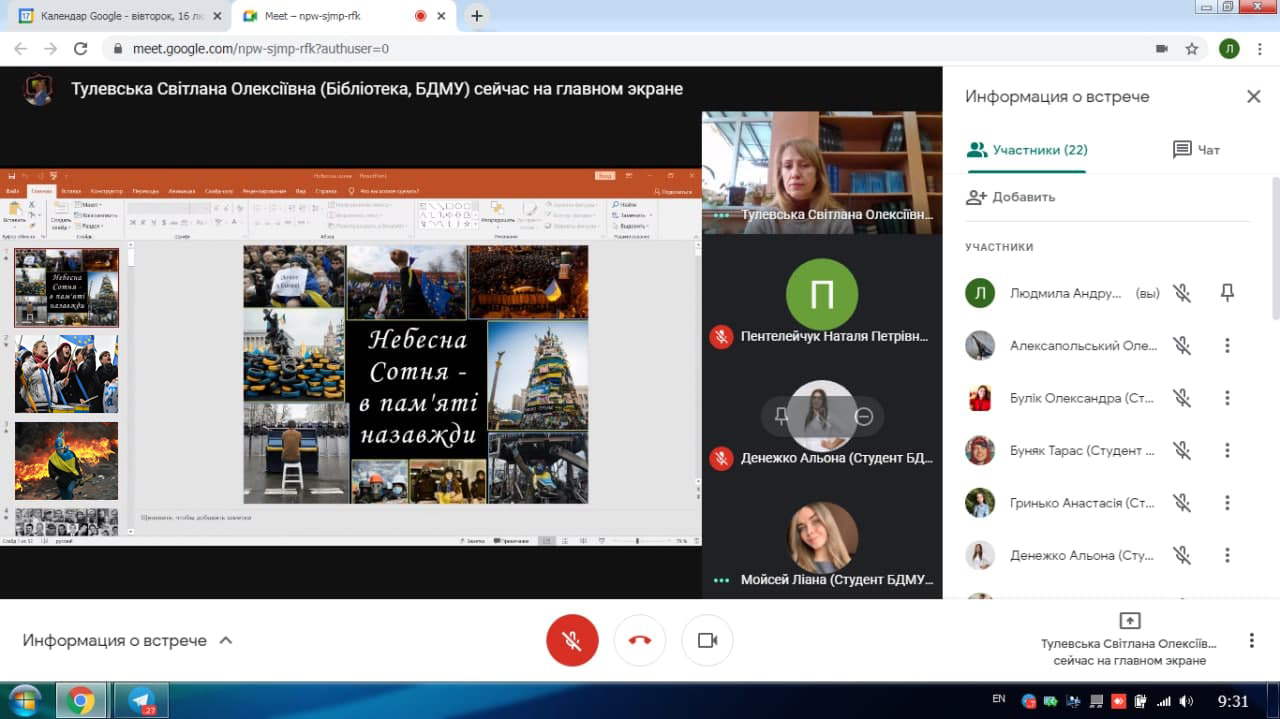This screenshot has height=719, width=1280.
Task: Open Telegram from the Windows taskbar
Action: coord(141,700)
